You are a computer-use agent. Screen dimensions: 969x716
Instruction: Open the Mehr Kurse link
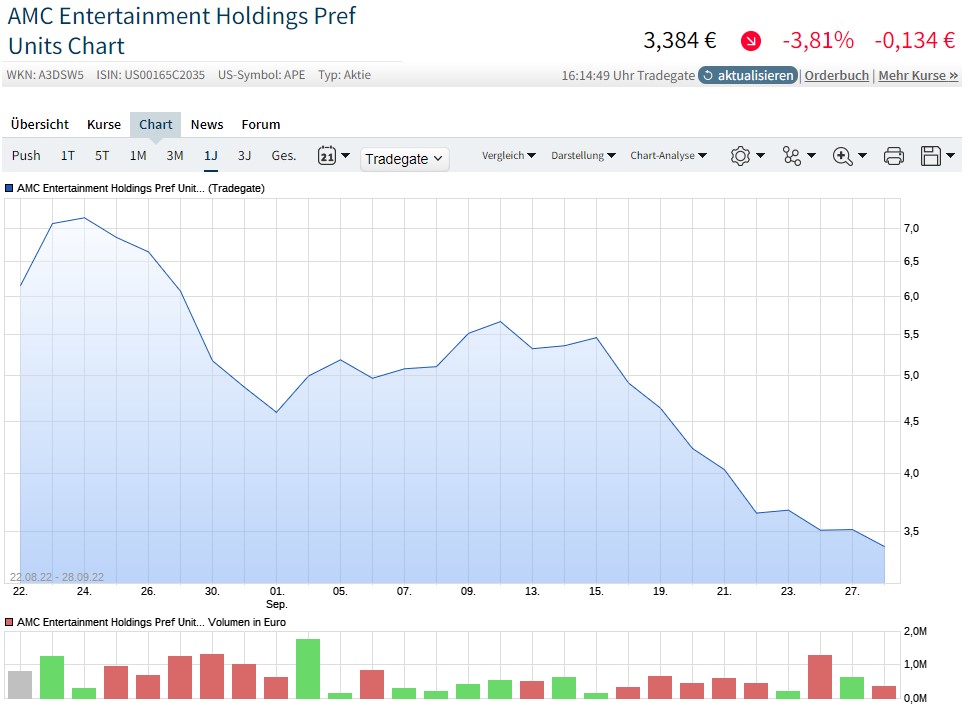(918, 75)
